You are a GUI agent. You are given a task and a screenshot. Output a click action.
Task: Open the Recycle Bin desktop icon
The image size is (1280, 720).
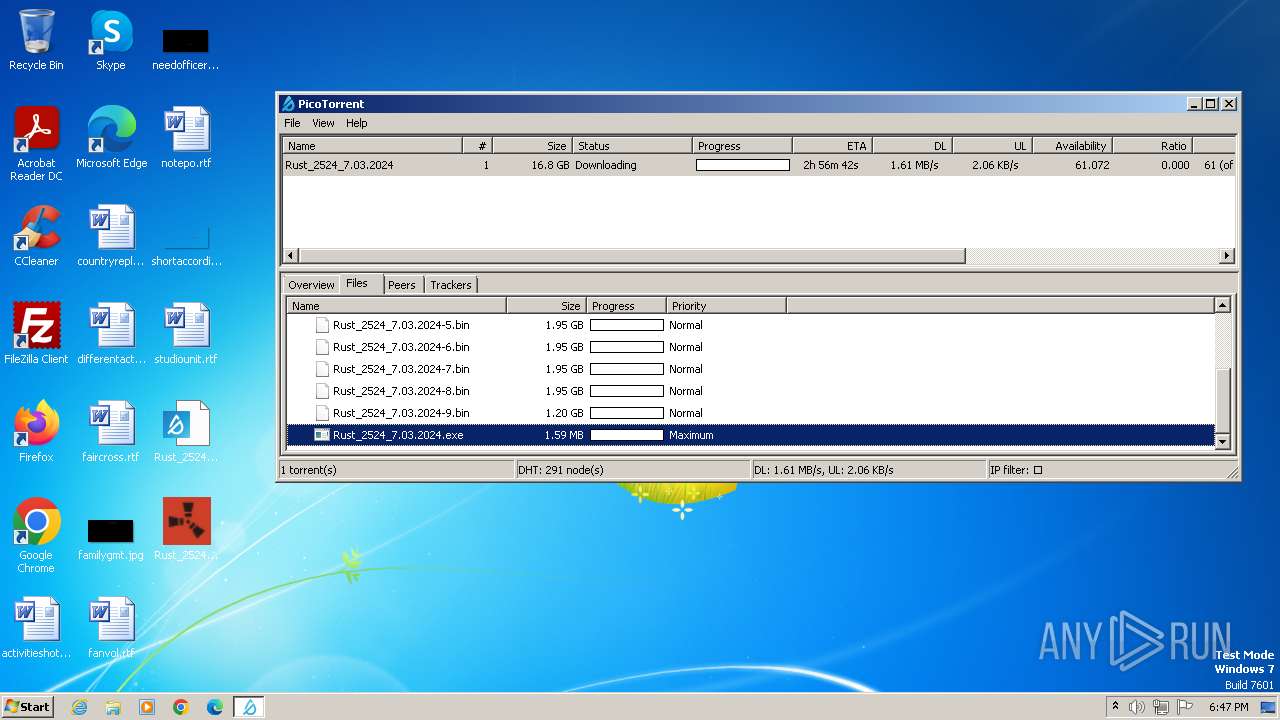tap(36, 40)
